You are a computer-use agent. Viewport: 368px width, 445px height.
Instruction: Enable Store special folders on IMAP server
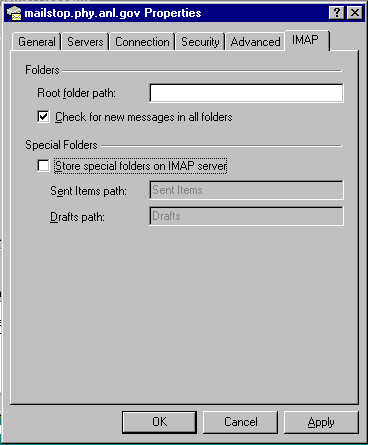[x=43, y=166]
